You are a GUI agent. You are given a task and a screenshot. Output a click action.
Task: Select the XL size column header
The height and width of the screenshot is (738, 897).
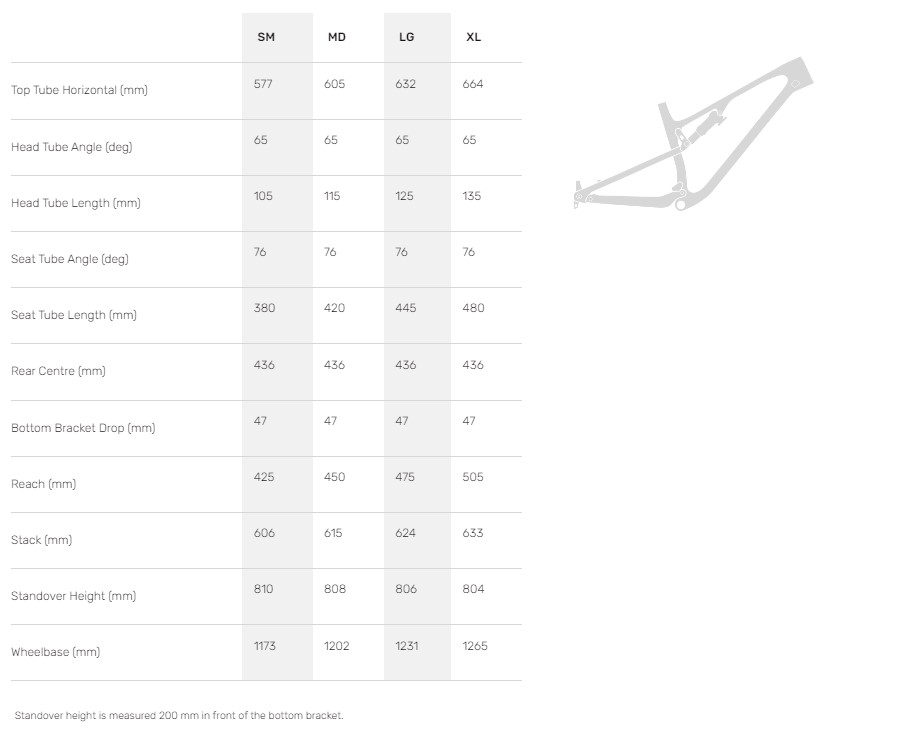coord(473,37)
